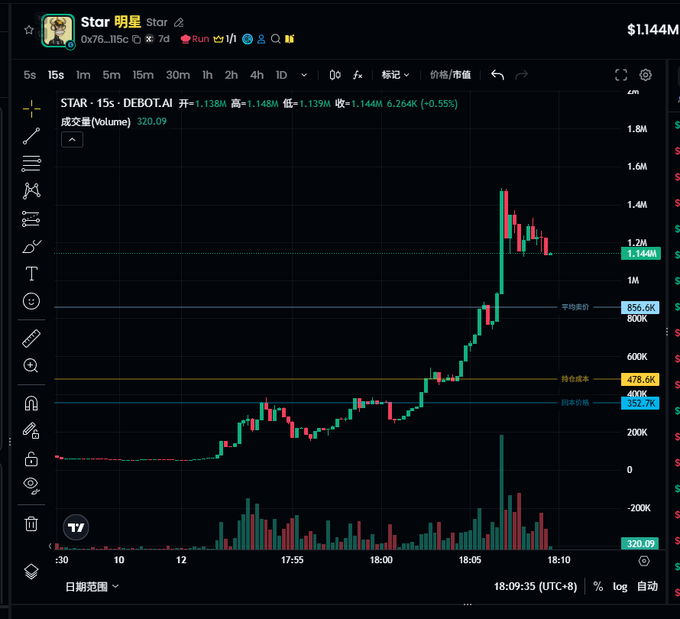The width and height of the screenshot is (680, 619).
Task: Toggle magnet mode snapping
Action: pos(31,403)
